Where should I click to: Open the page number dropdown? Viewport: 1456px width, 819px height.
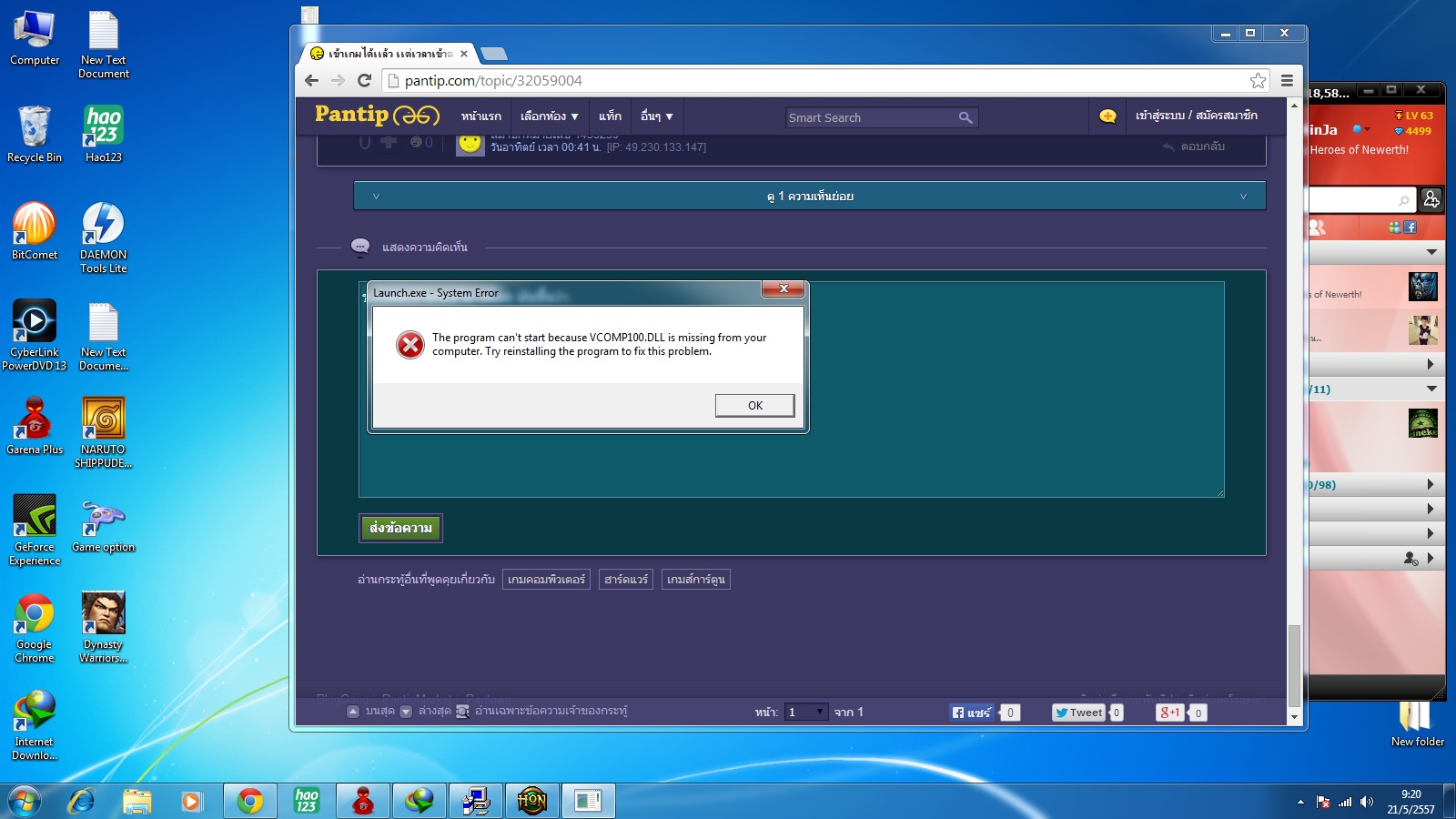(805, 712)
